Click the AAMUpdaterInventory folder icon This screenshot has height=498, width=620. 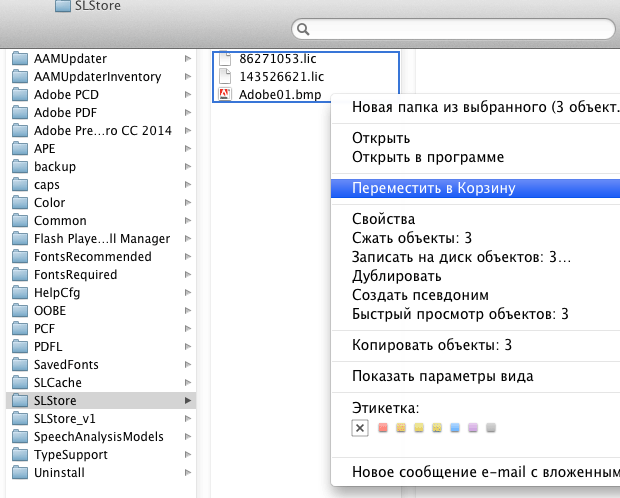pyautogui.click(x=20, y=76)
